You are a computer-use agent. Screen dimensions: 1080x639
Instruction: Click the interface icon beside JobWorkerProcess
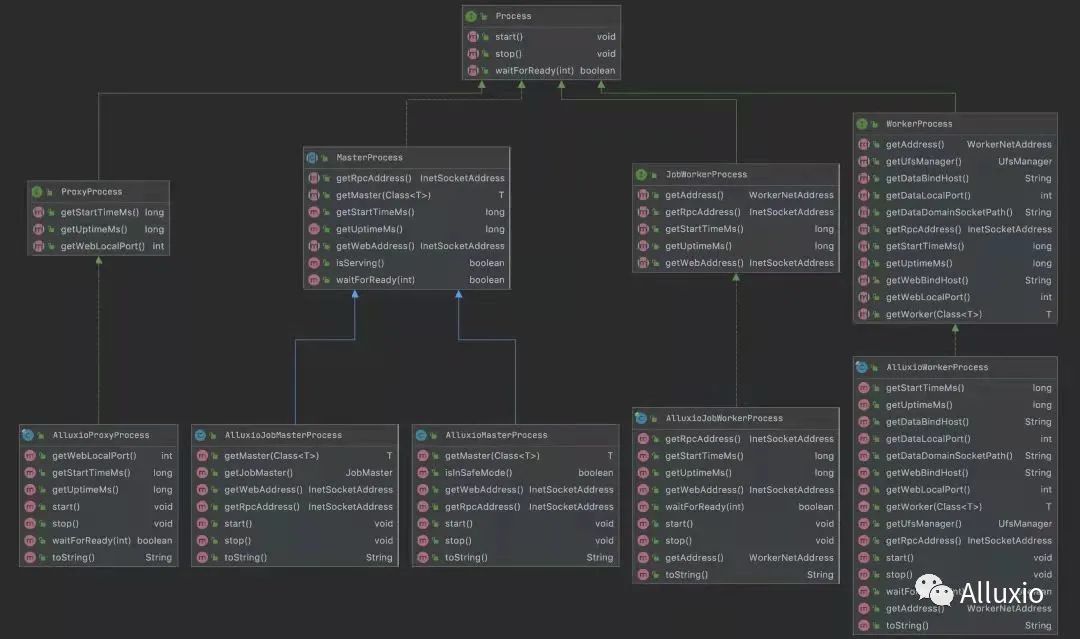641,174
